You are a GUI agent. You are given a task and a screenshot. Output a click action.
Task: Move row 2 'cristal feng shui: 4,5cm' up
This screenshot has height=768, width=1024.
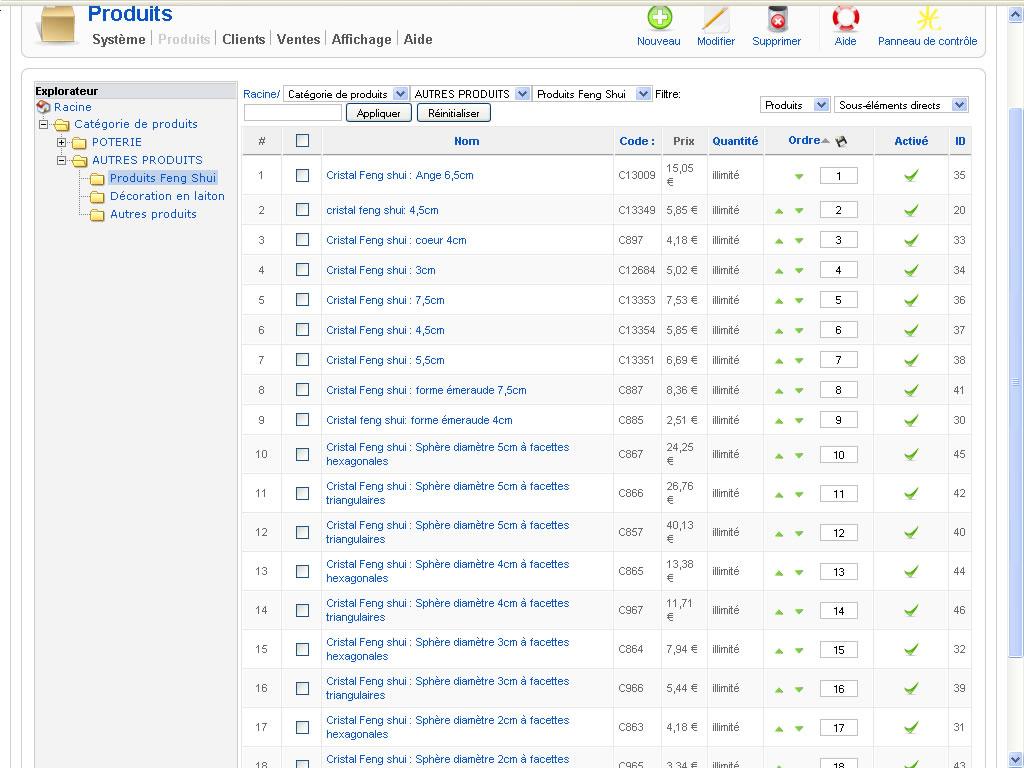pyautogui.click(x=779, y=211)
